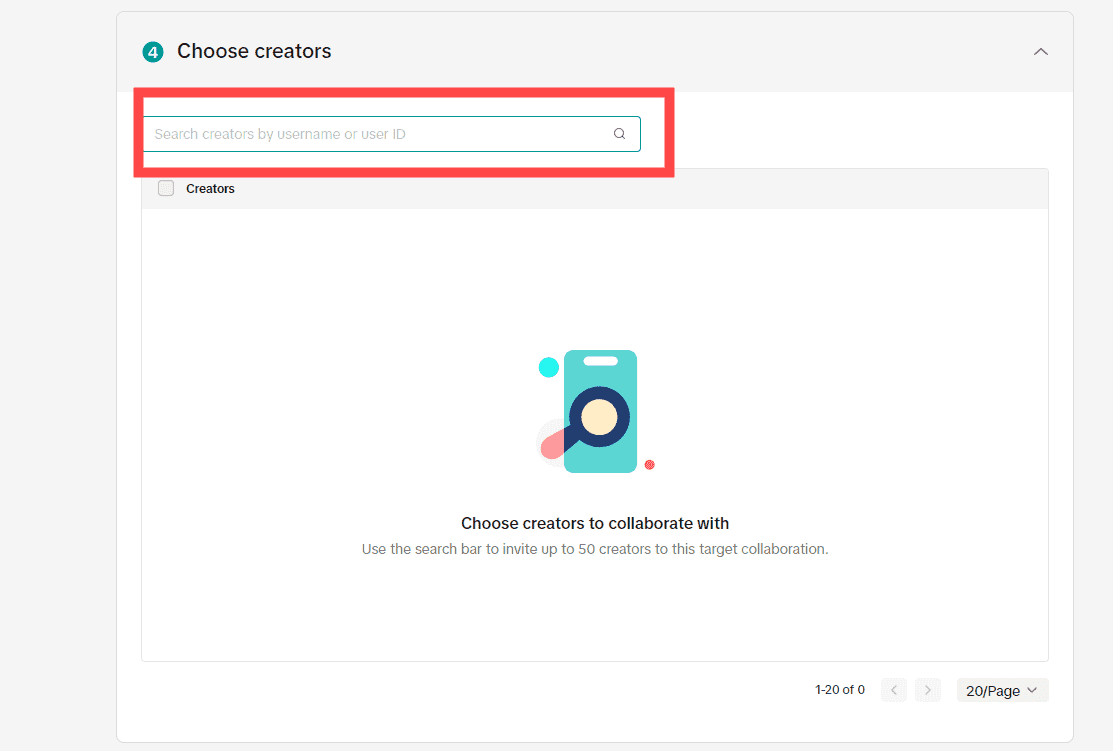This screenshot has width=1113, height=751.
Task: Click the "Choose creators to collaborate with" heading
Action: pos(595,523)
